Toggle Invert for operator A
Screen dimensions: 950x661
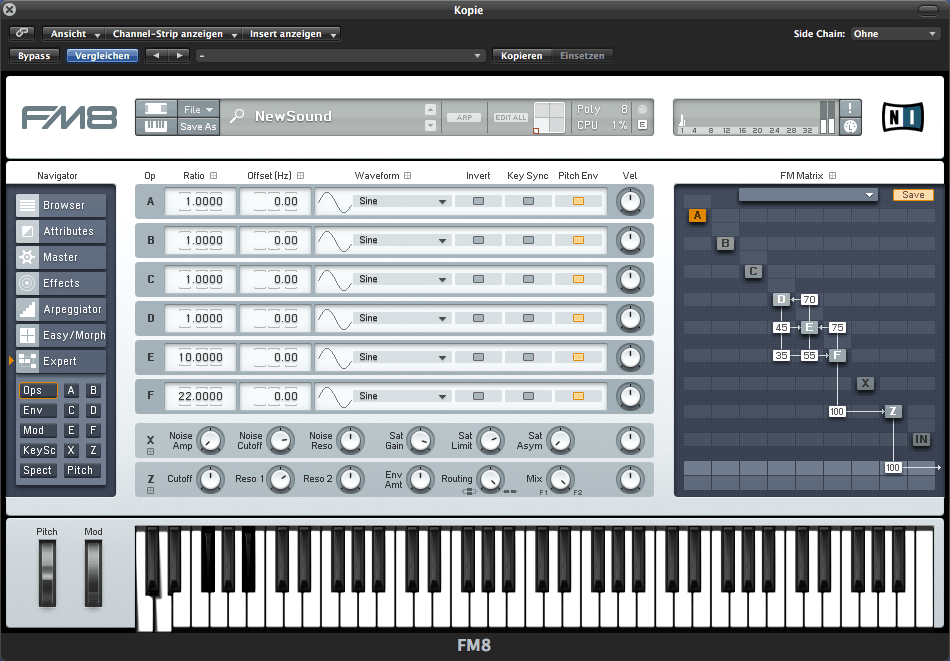pyautogui.click(x=478, y=201)
